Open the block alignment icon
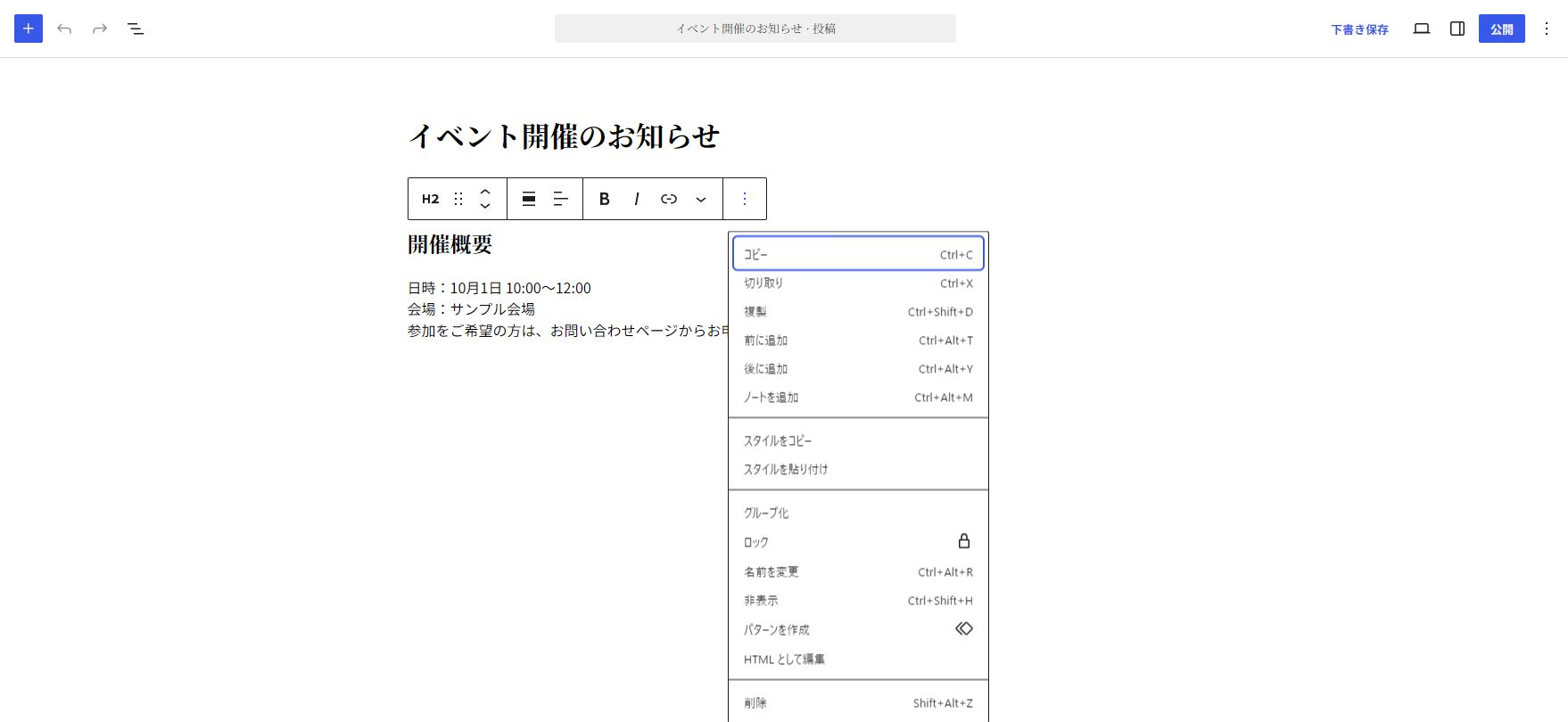1568x722 pixels. (x=529, y=199)
